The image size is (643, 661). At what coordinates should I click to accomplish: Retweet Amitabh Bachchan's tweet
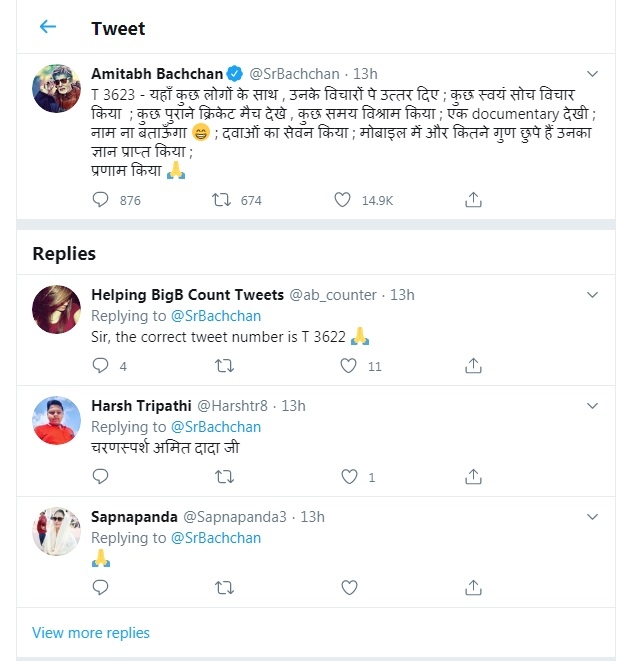coord(222,200)
